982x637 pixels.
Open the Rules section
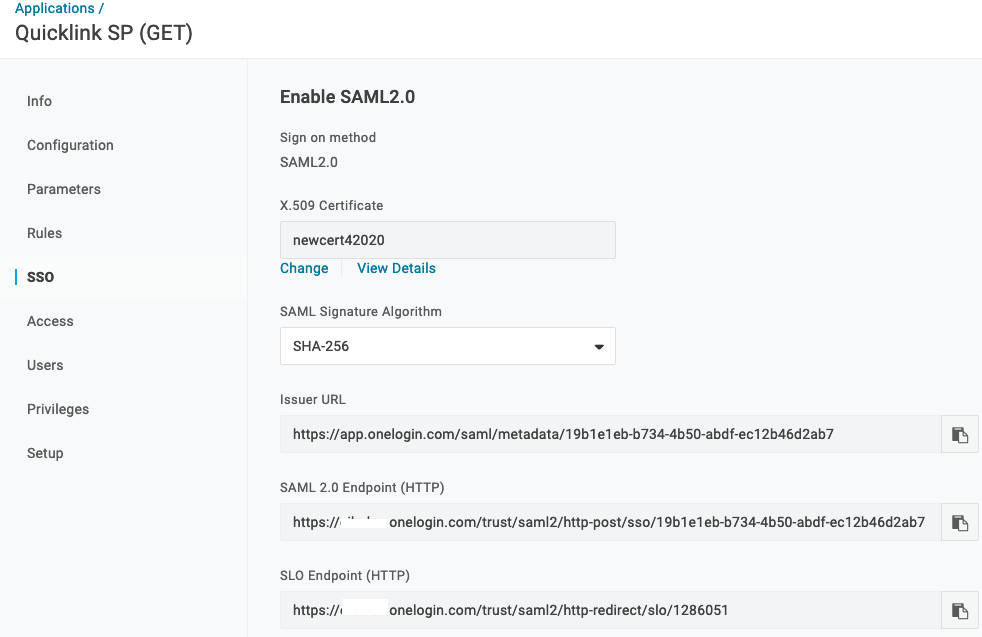coord(45,233)
